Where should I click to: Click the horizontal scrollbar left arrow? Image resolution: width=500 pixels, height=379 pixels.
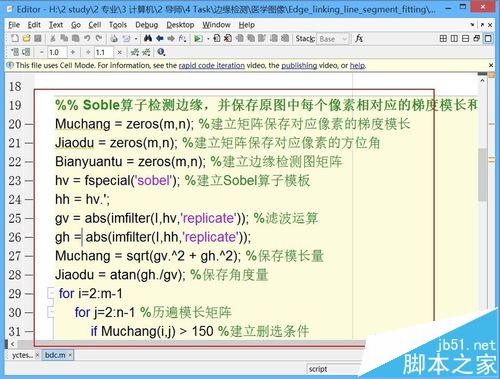[x=13, y=343]
